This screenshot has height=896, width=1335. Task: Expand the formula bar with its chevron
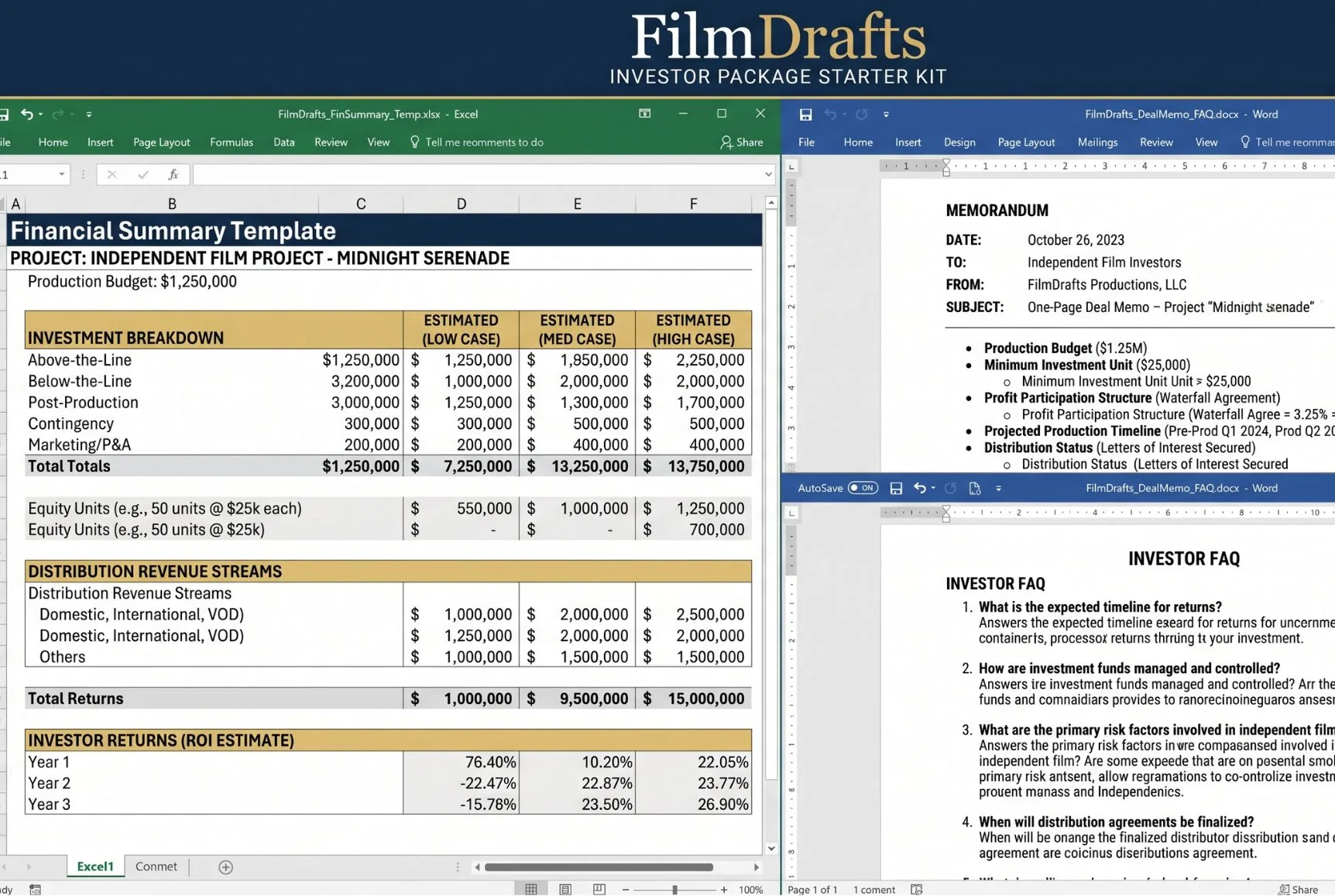point(767,175)
